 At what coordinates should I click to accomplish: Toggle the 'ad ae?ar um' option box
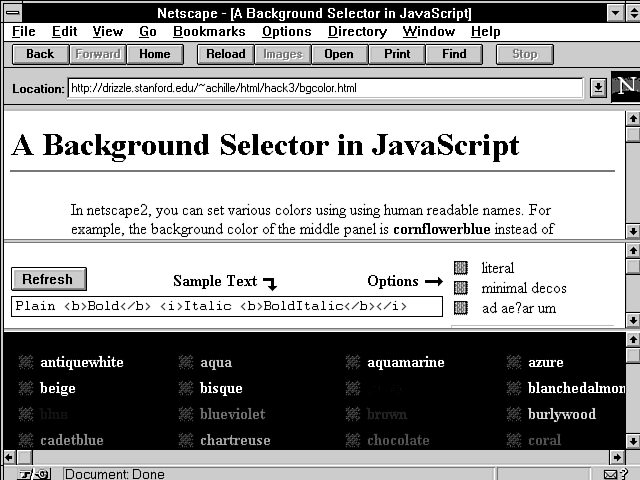[461, 308]
